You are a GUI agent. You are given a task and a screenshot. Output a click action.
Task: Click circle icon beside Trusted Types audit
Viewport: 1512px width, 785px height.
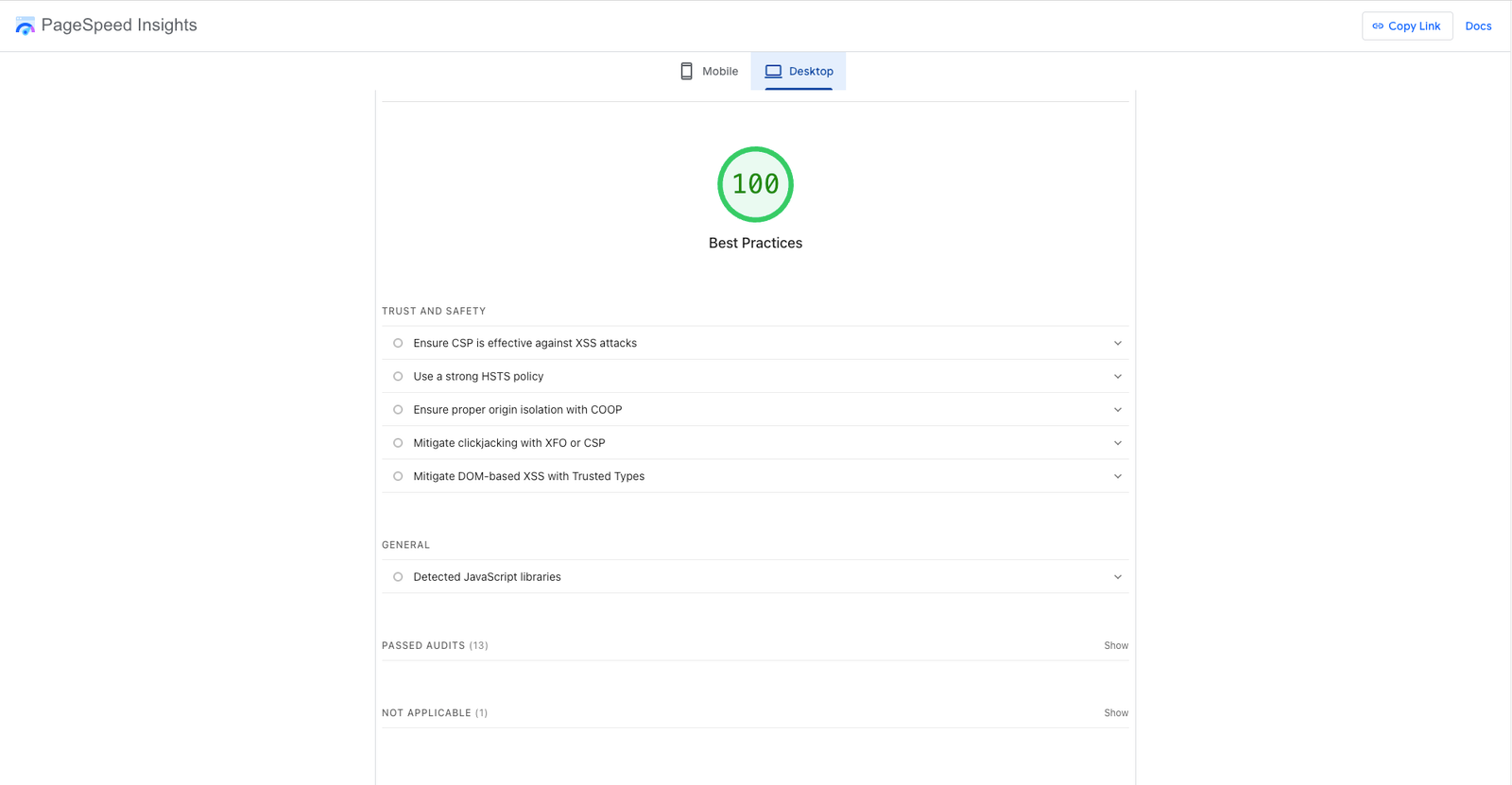(x=398, y=476)
